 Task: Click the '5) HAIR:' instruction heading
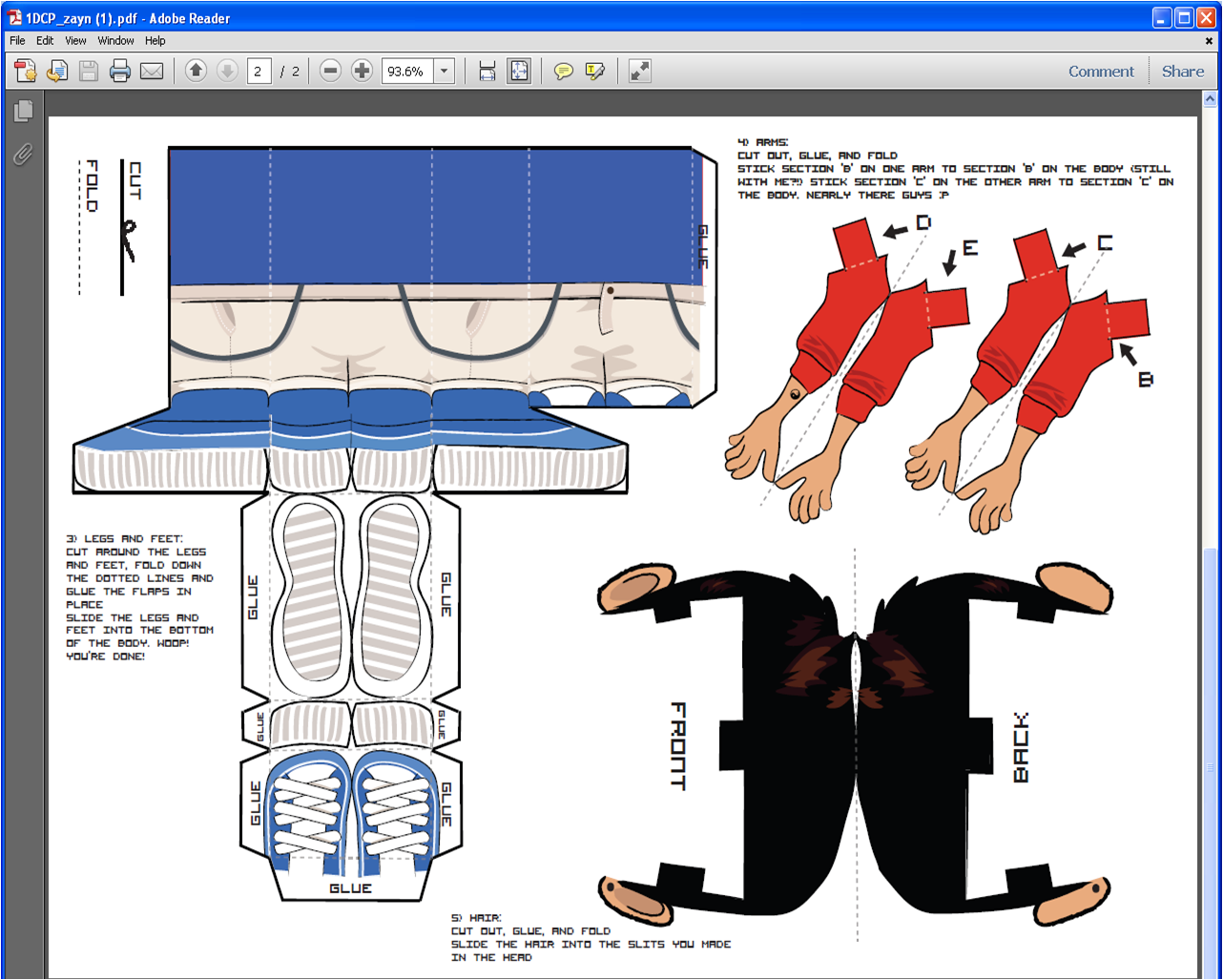pyautogui.click(x=476, y=918)
